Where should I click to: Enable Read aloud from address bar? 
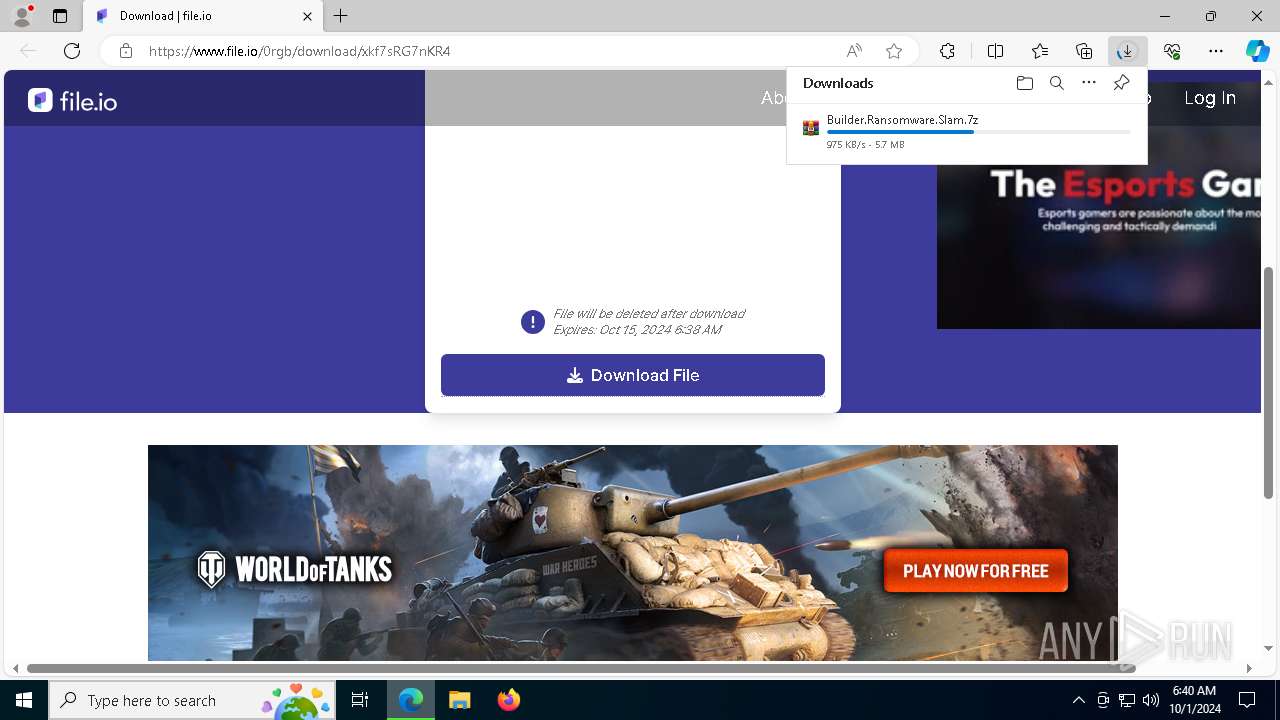point(854,51)
